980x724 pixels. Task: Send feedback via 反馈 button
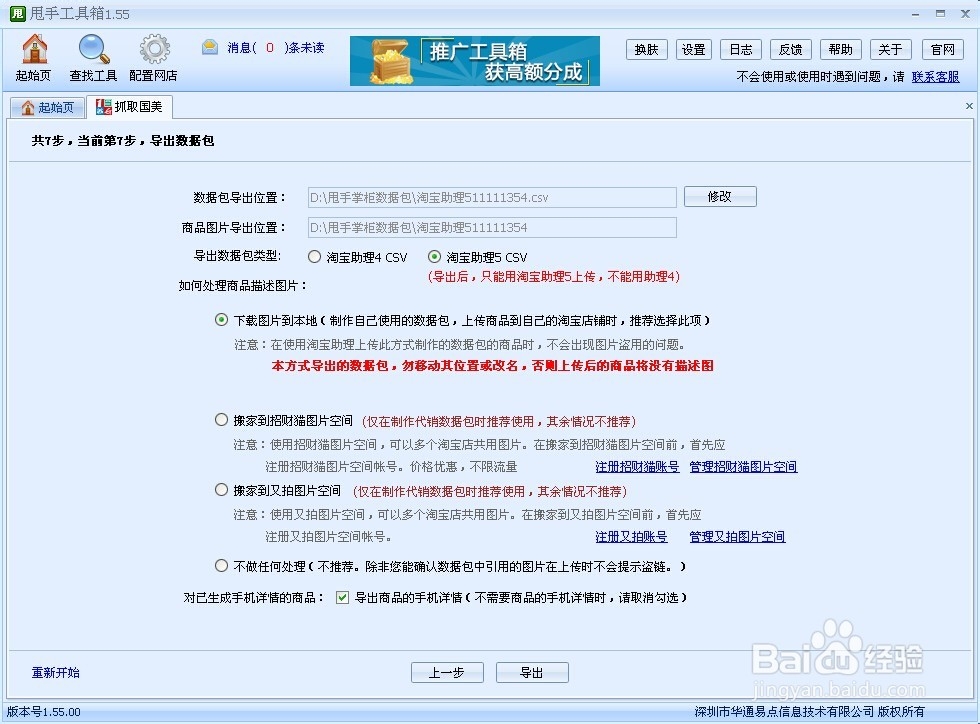(x=790, y=49)
